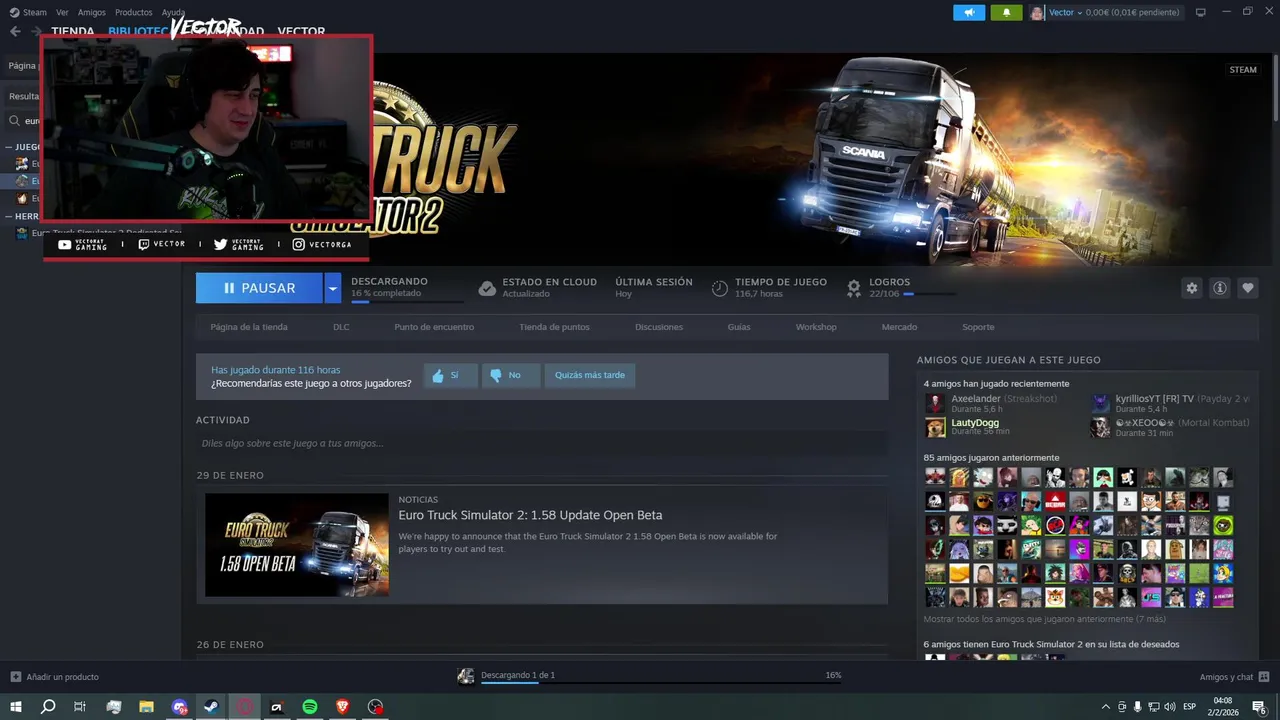The image size is (1280, 720).
Task: Open volume control in system tray
Action: [x=1170, y=707]
